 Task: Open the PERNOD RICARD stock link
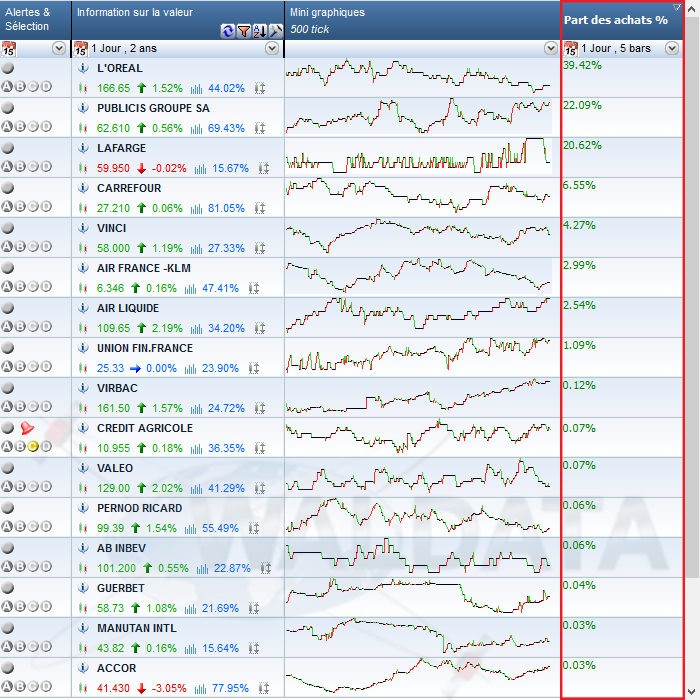coord(139,508)
